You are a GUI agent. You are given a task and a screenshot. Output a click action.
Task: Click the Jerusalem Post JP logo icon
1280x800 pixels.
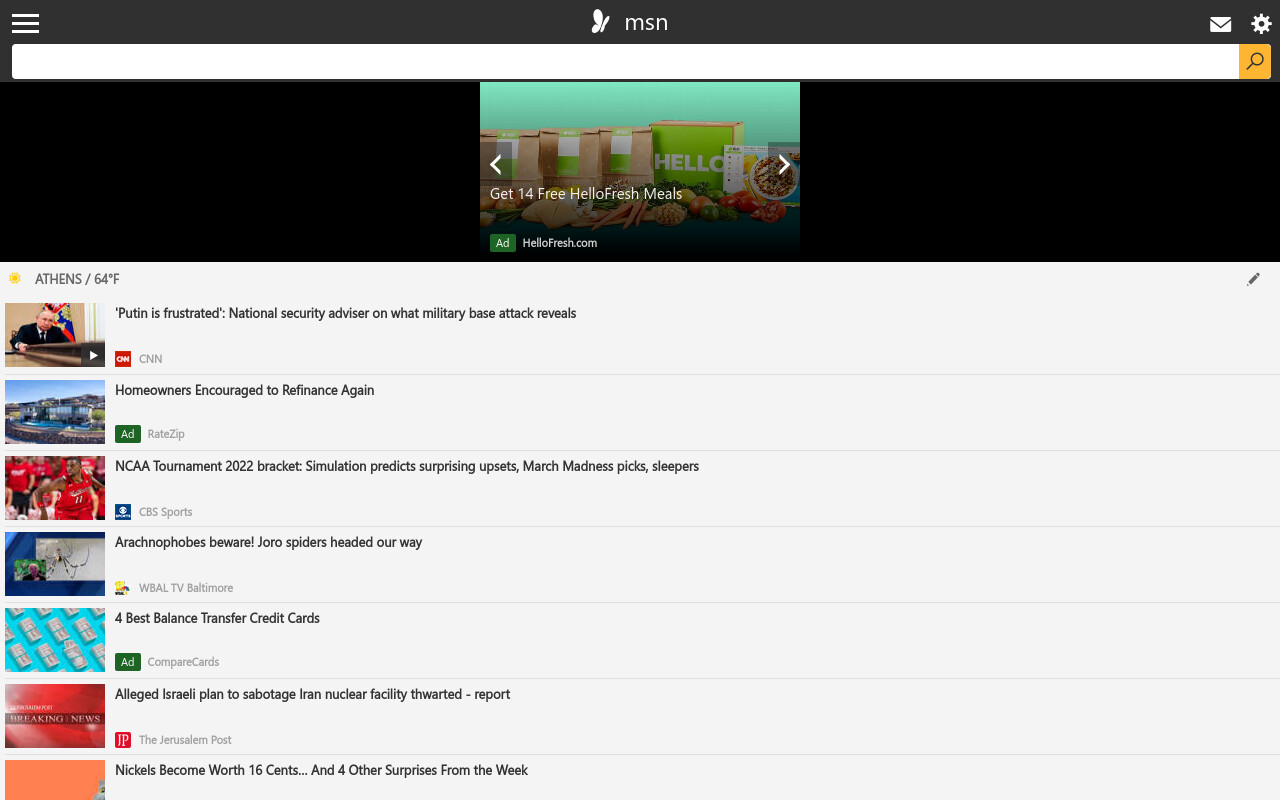pos(123,740)
